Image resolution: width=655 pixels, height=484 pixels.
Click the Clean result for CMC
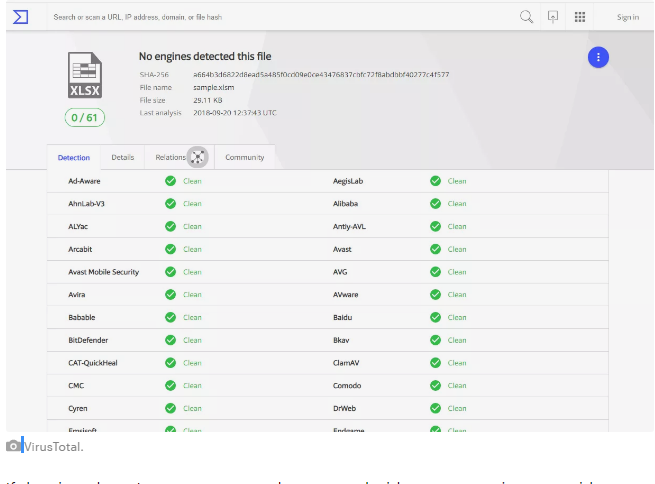tap(192, 385)
